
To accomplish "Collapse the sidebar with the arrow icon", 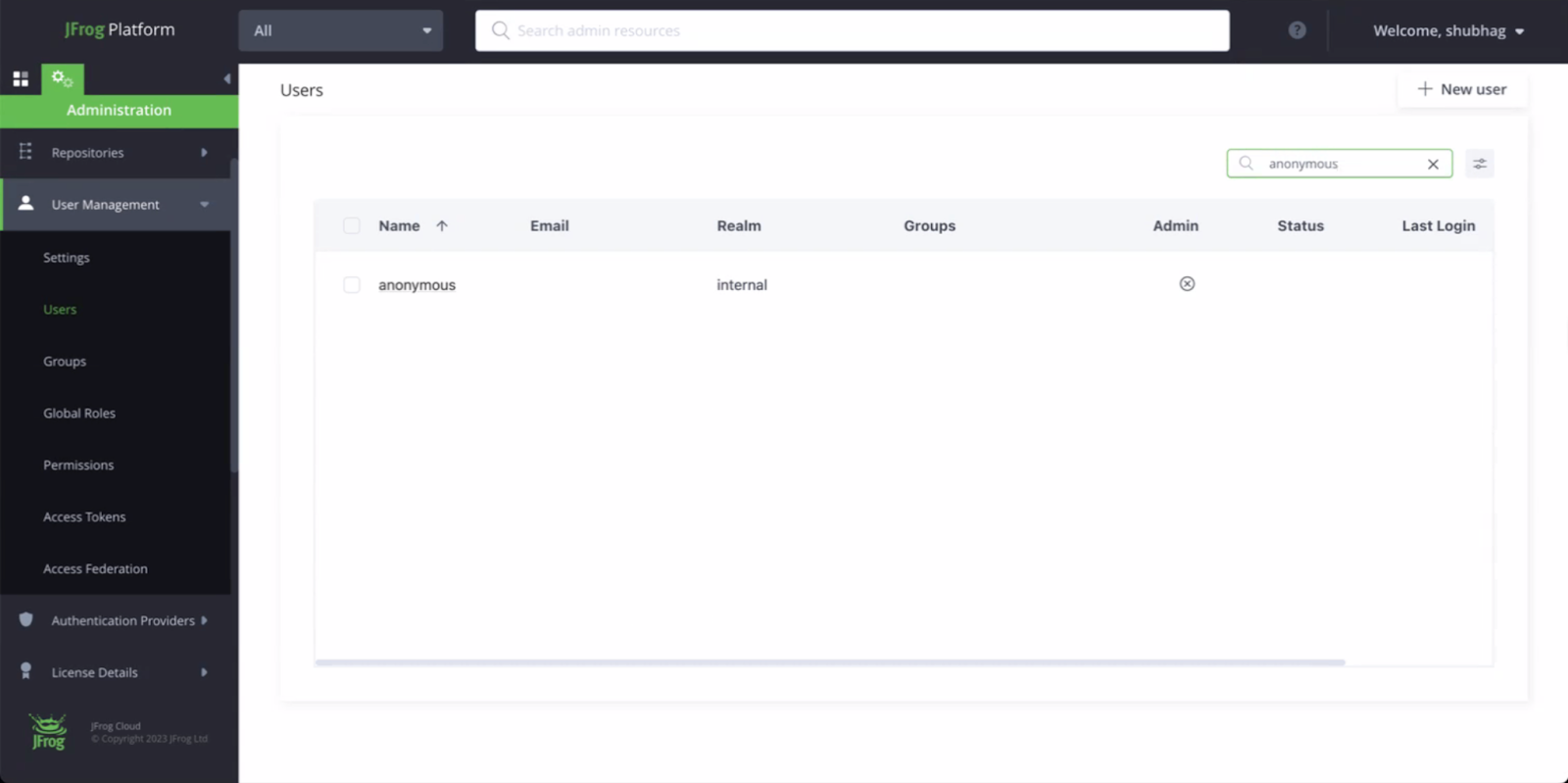I will click(x=226, y=78).
